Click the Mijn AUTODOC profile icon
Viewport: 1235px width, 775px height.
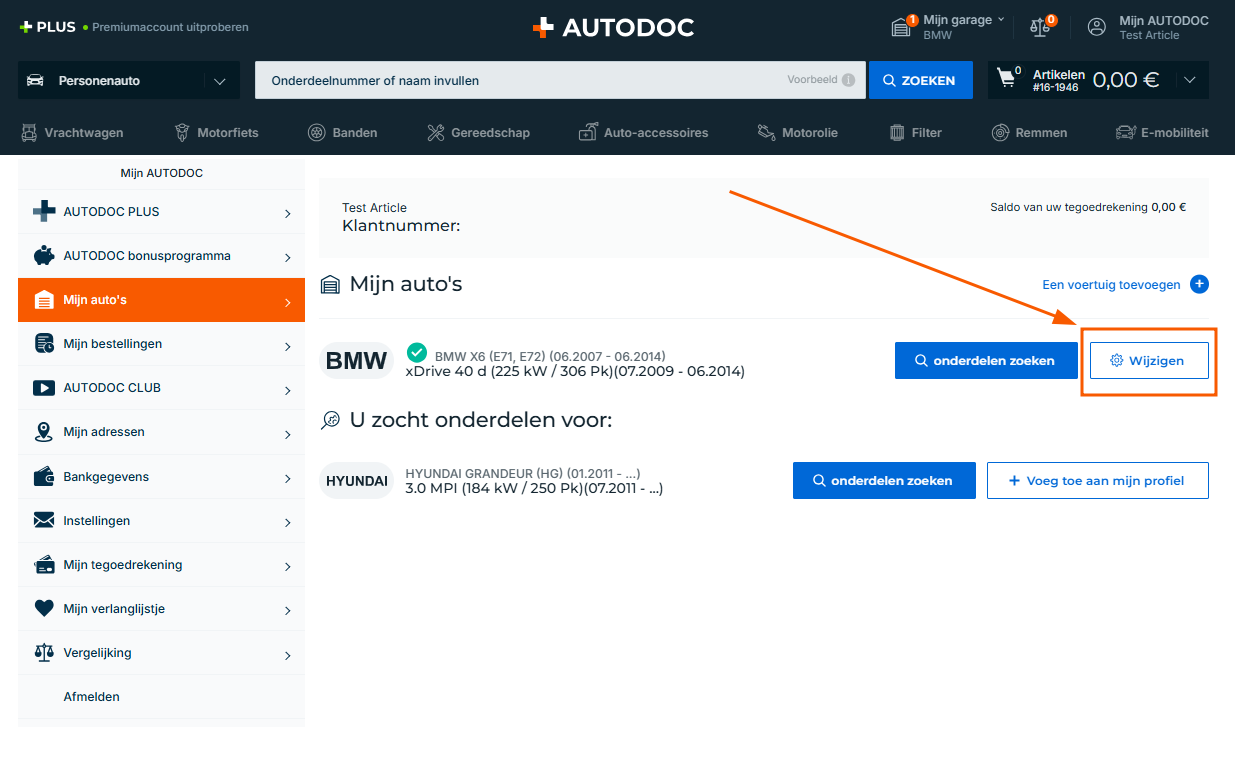(x=1097, y=27)
